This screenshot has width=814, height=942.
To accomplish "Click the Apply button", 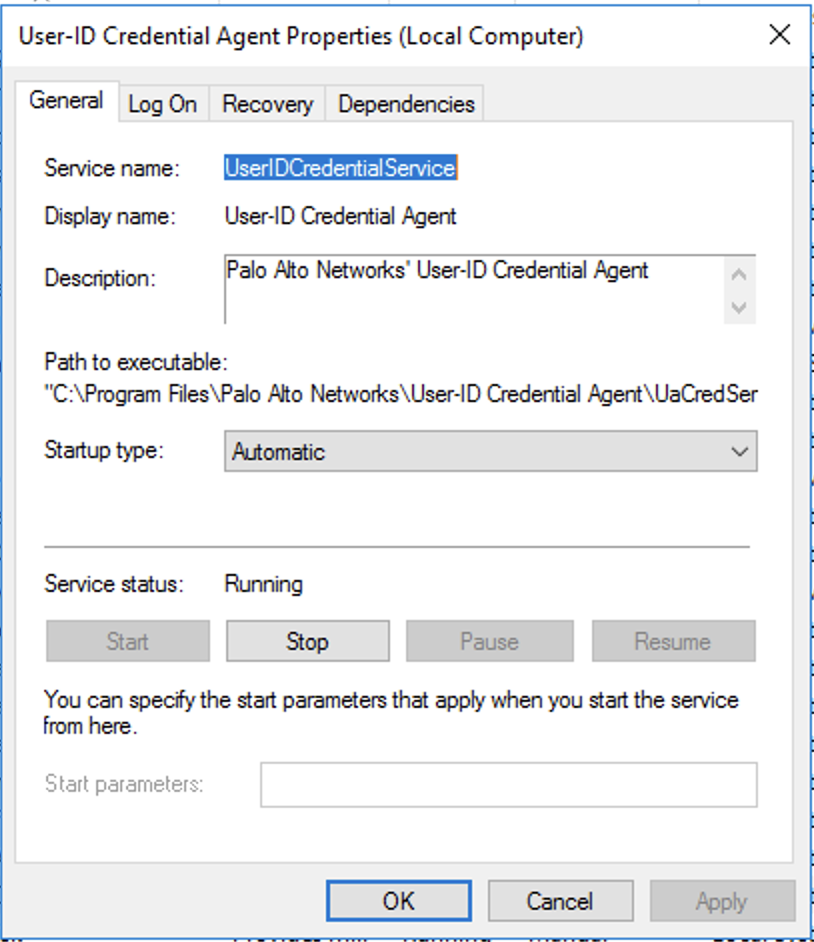I will [x=721, y=901].
